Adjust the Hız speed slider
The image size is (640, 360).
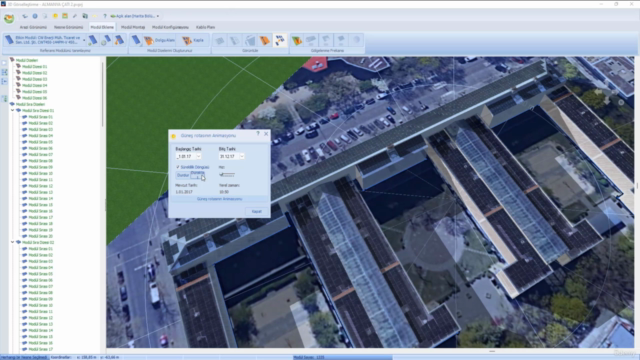(x=227, y=175)
